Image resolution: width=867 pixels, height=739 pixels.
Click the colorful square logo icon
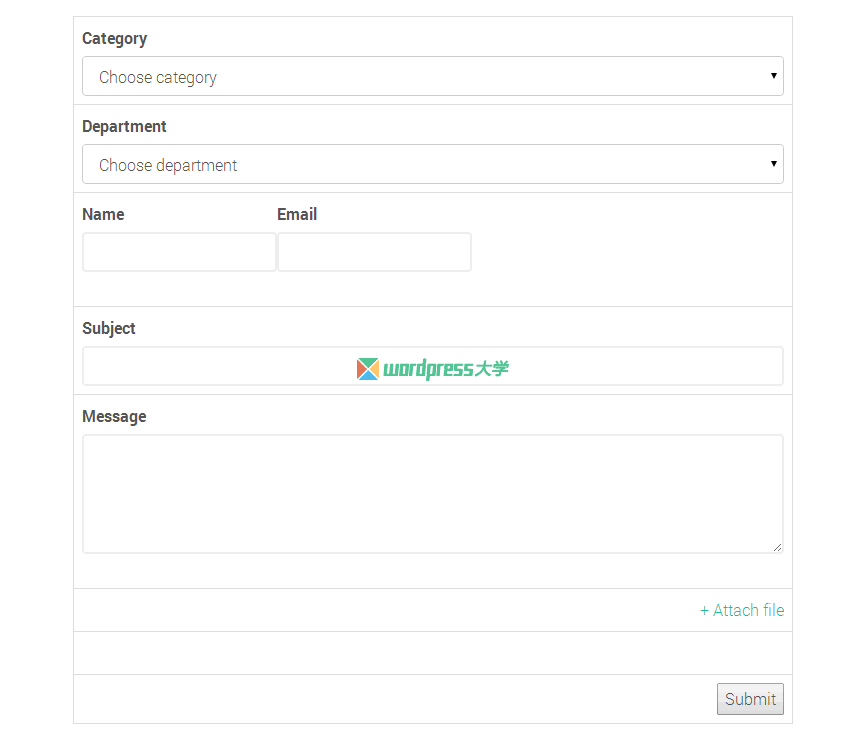click(x=368, y=369)
